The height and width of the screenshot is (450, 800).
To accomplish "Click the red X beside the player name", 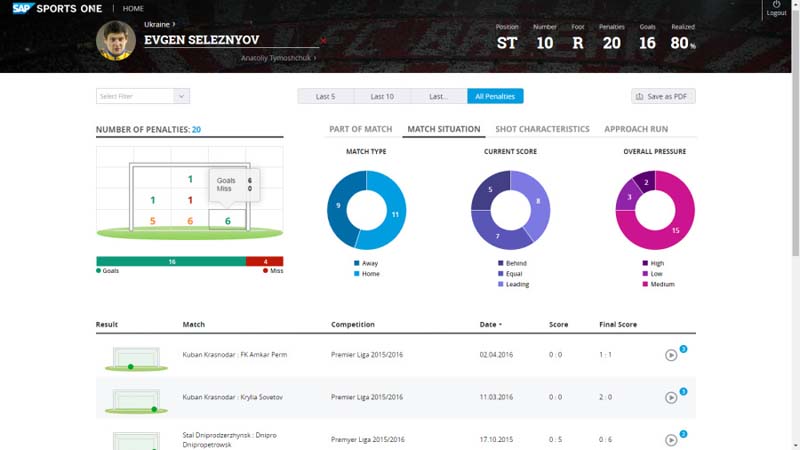I will (323, 41).
